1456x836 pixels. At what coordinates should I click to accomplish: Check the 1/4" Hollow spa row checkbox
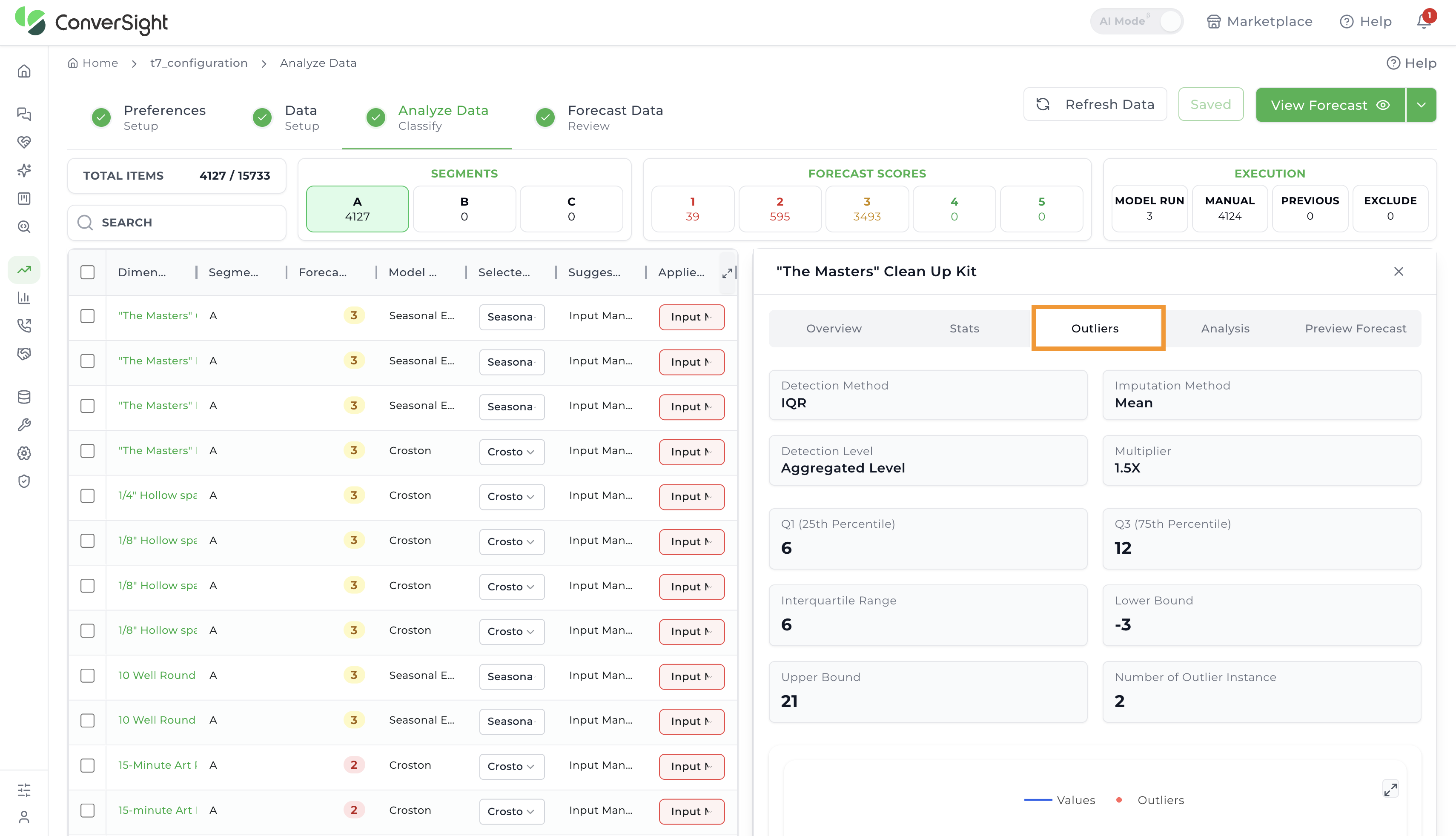click(87, 495)
